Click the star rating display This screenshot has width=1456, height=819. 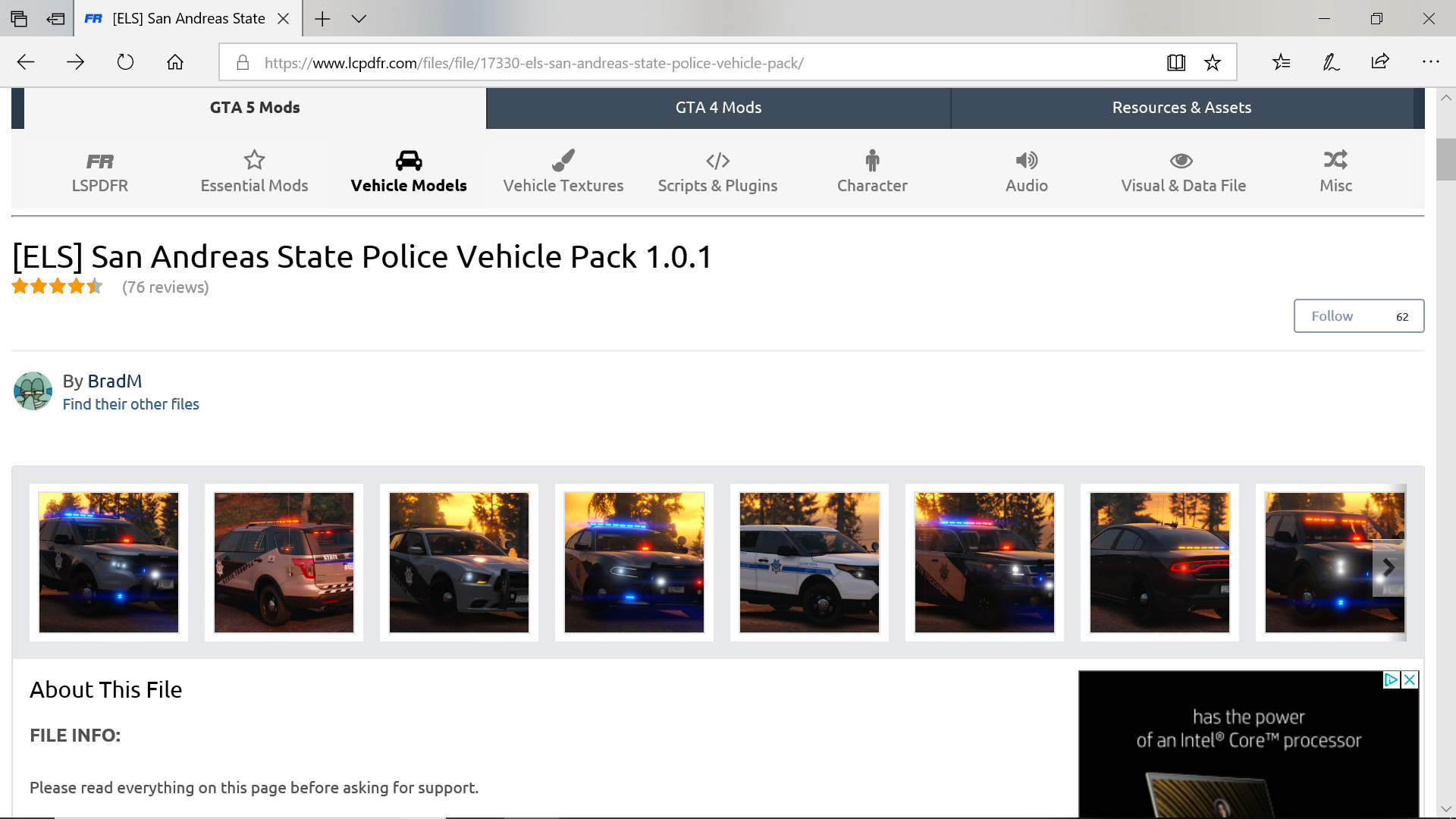(x=57, y=287)
